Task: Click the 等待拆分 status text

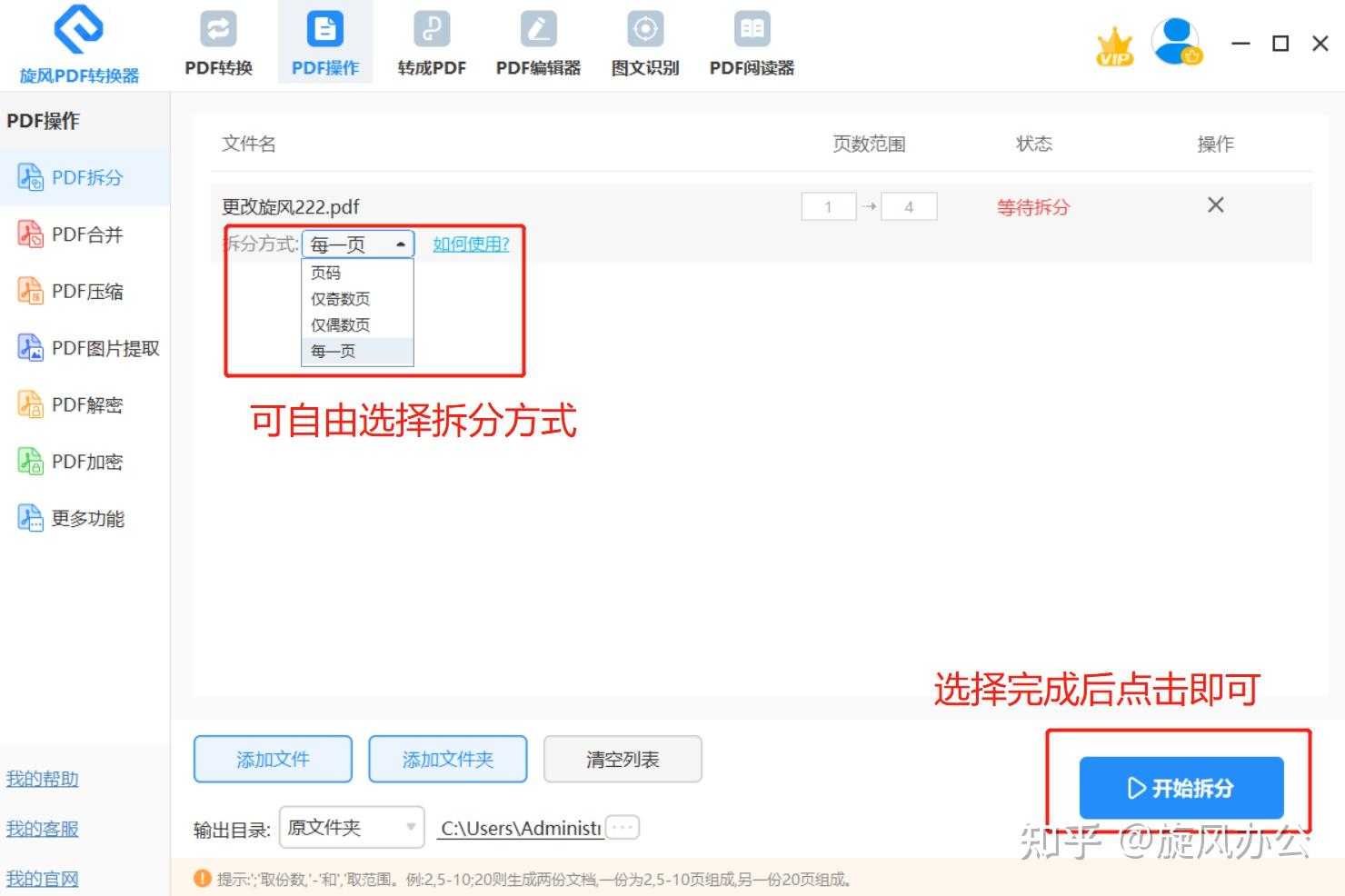Action: [1033, 207]
